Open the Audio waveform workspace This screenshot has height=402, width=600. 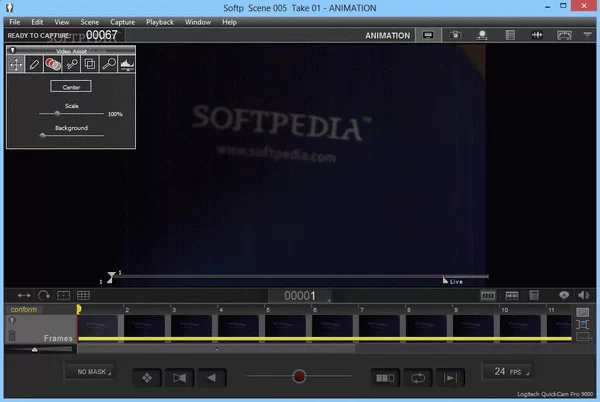[537, 35]
